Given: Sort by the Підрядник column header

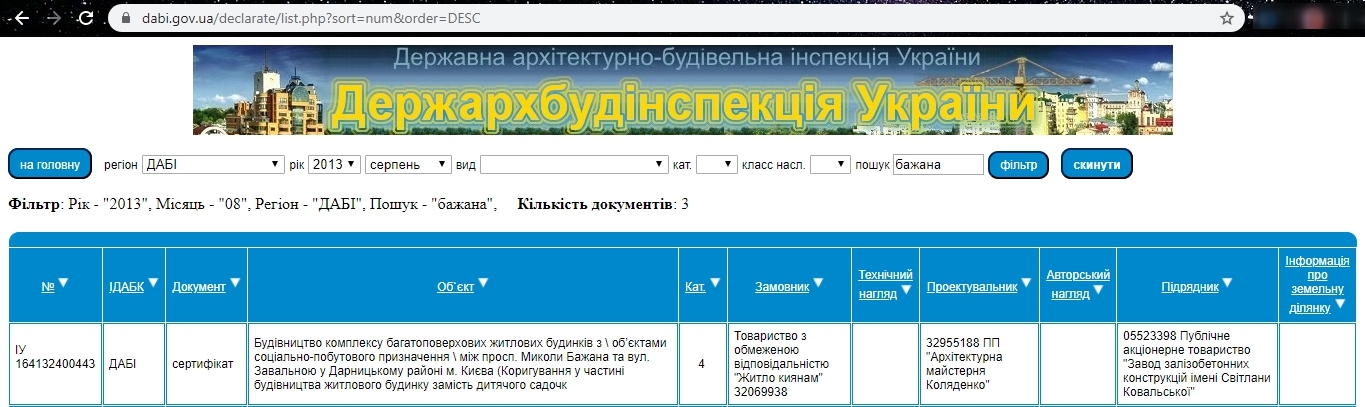Looking at the screenshot, I should coord(1190,287).
